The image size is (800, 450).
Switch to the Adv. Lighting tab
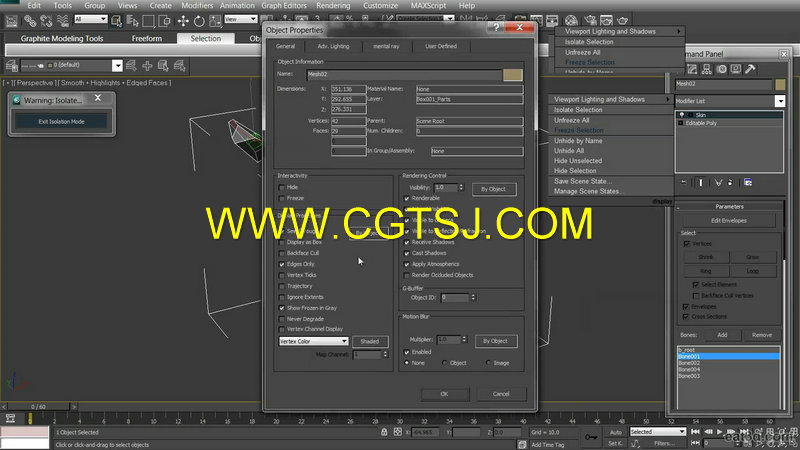point(333,46)
